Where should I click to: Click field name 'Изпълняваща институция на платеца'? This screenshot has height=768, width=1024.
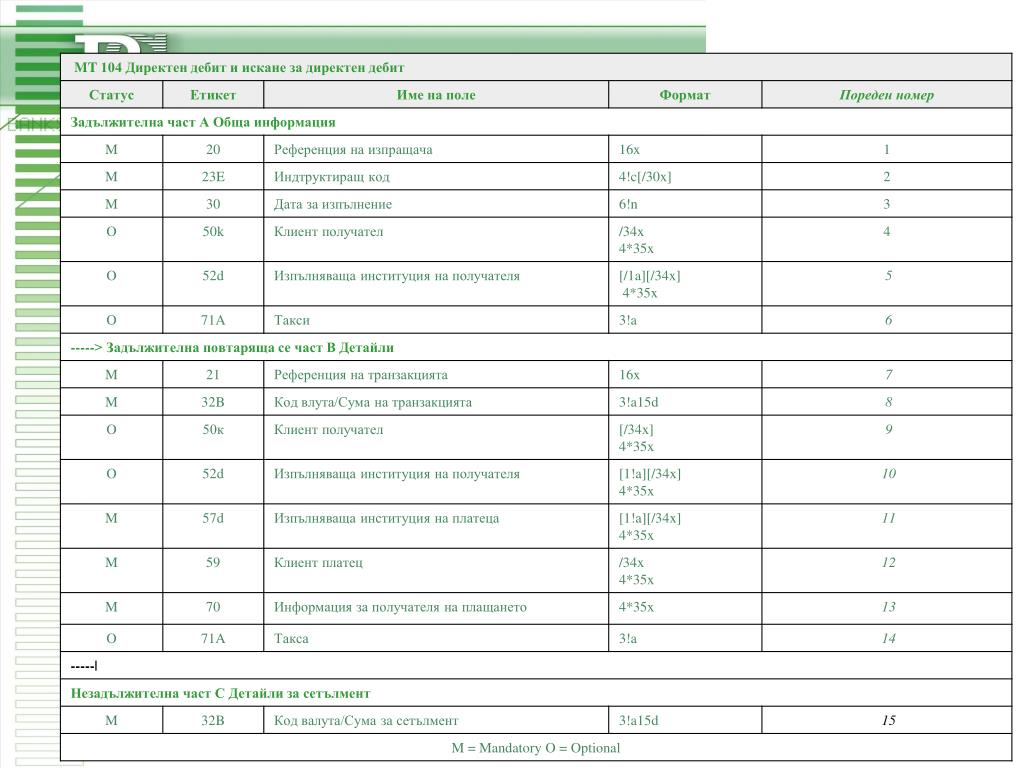(386, 519)
